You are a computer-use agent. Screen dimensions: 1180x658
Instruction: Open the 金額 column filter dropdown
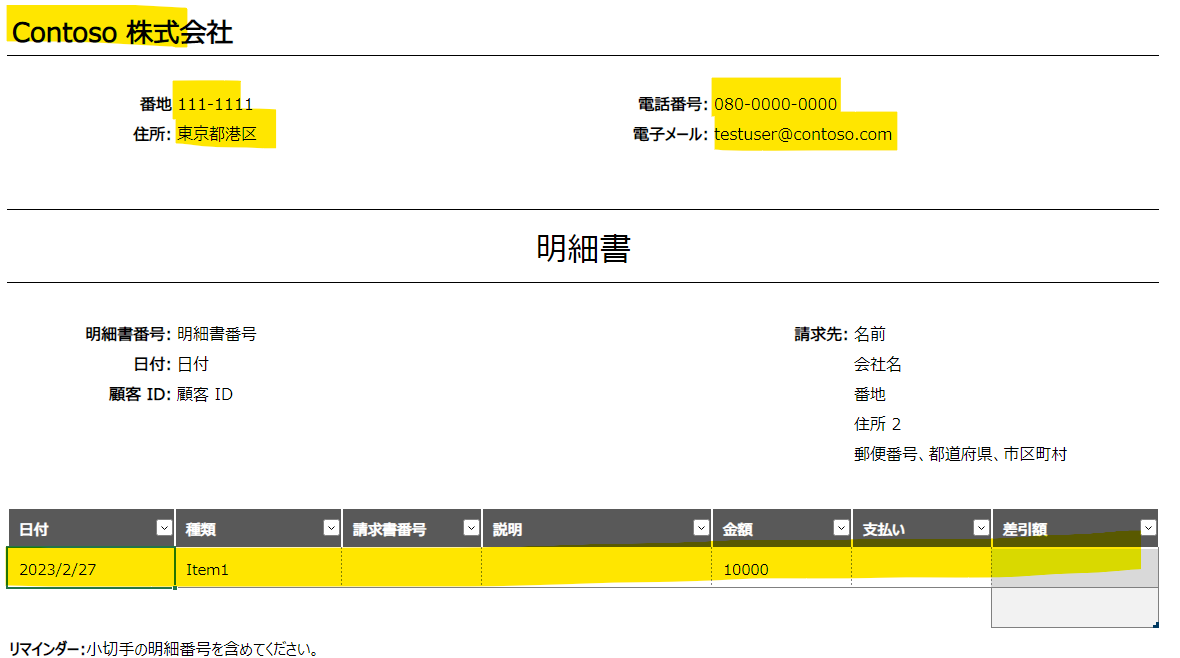(x=841, y=528)
